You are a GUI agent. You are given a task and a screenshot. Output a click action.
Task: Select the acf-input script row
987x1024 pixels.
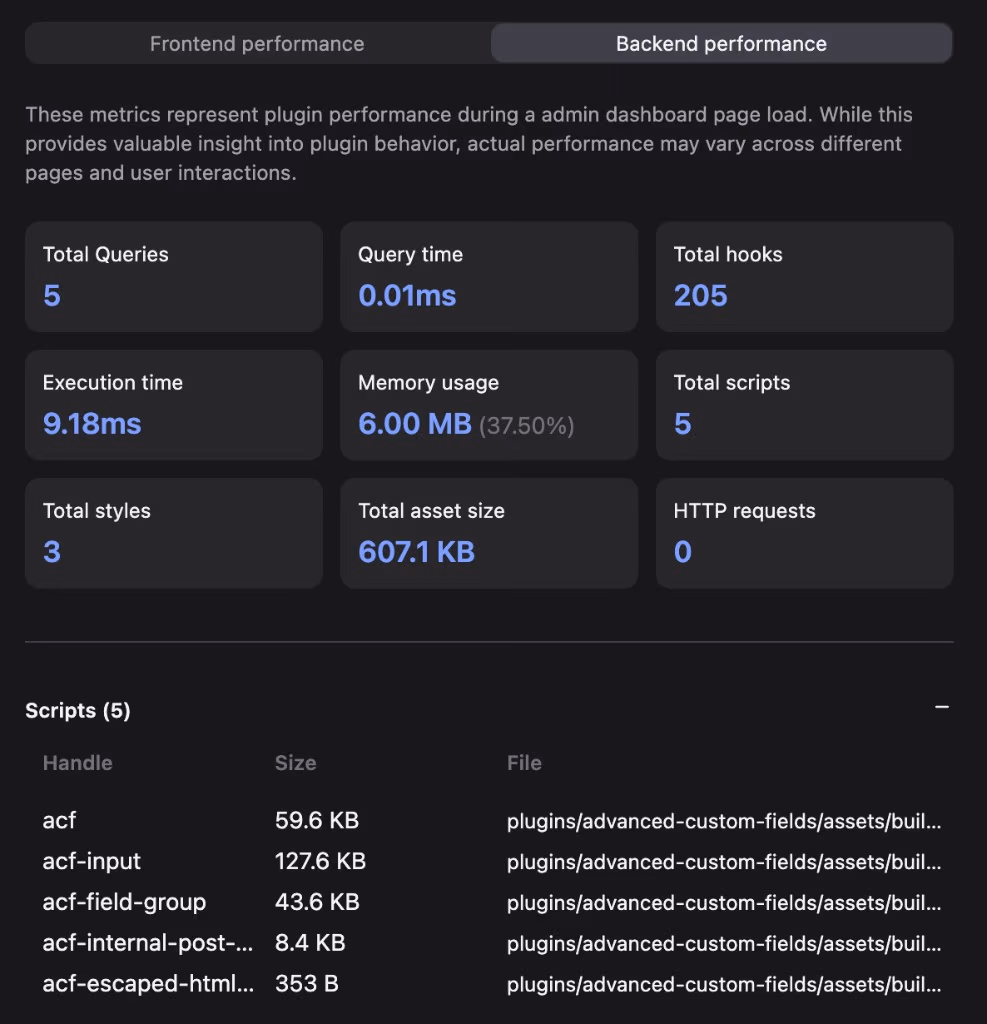coord(492,861)
